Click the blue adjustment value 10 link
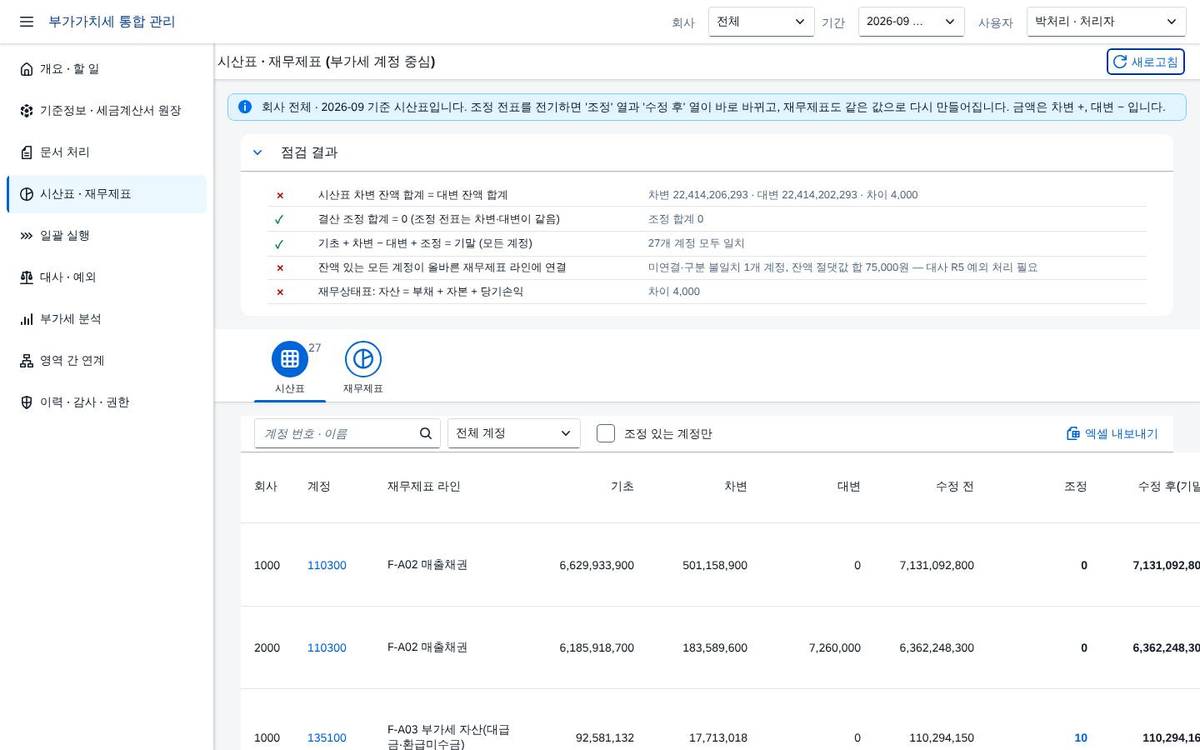This screenshot has height=750, width=1200. tap(1080, 738)
